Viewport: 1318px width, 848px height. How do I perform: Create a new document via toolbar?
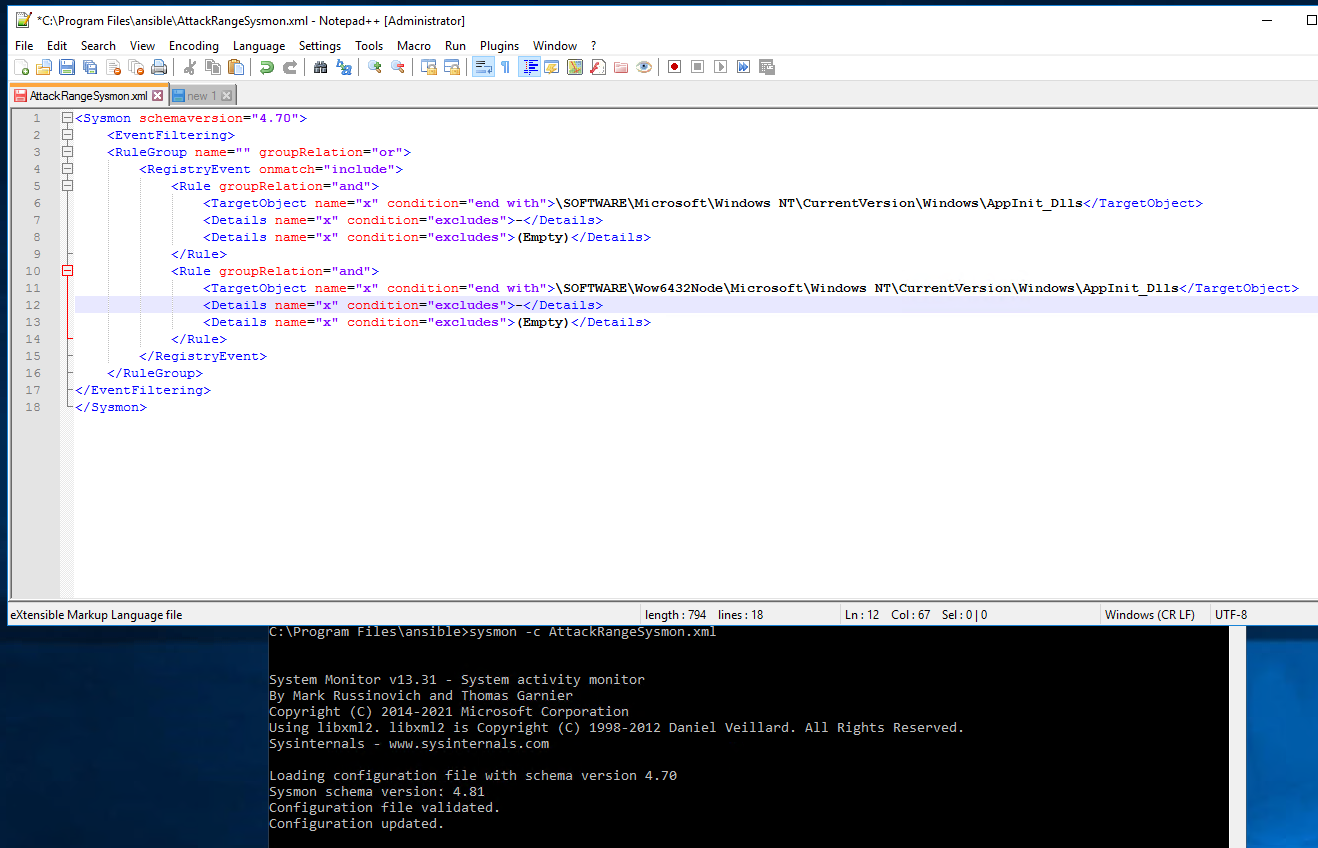[22, 67]
